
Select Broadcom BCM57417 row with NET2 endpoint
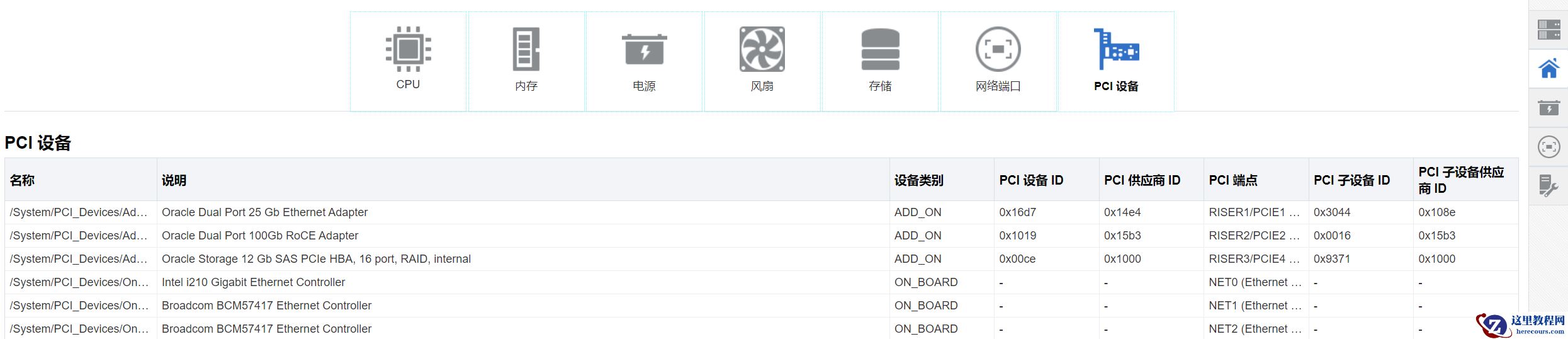pyautogui.click(x=762, y=329)
